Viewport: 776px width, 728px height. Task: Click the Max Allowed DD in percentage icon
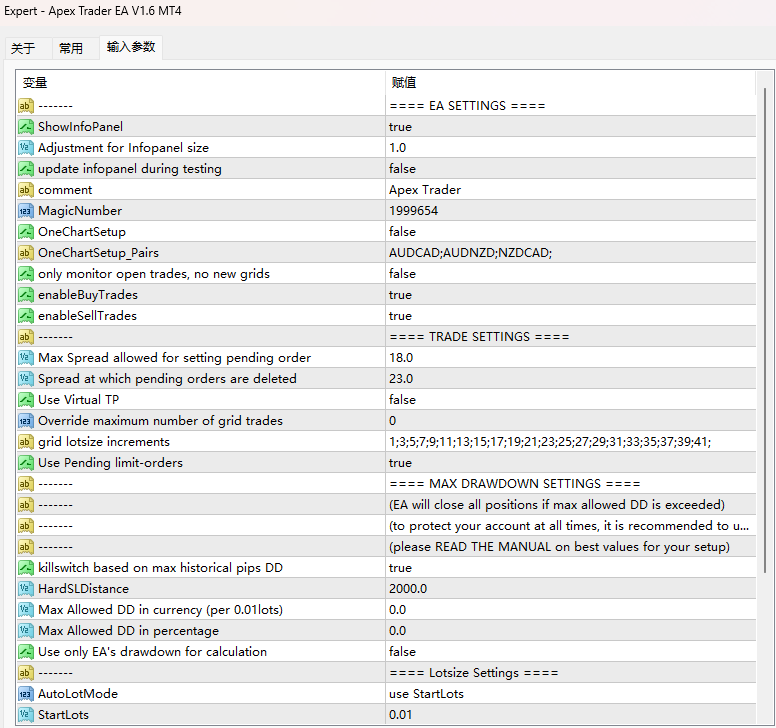pyautogui.click(x=26, y=631)
